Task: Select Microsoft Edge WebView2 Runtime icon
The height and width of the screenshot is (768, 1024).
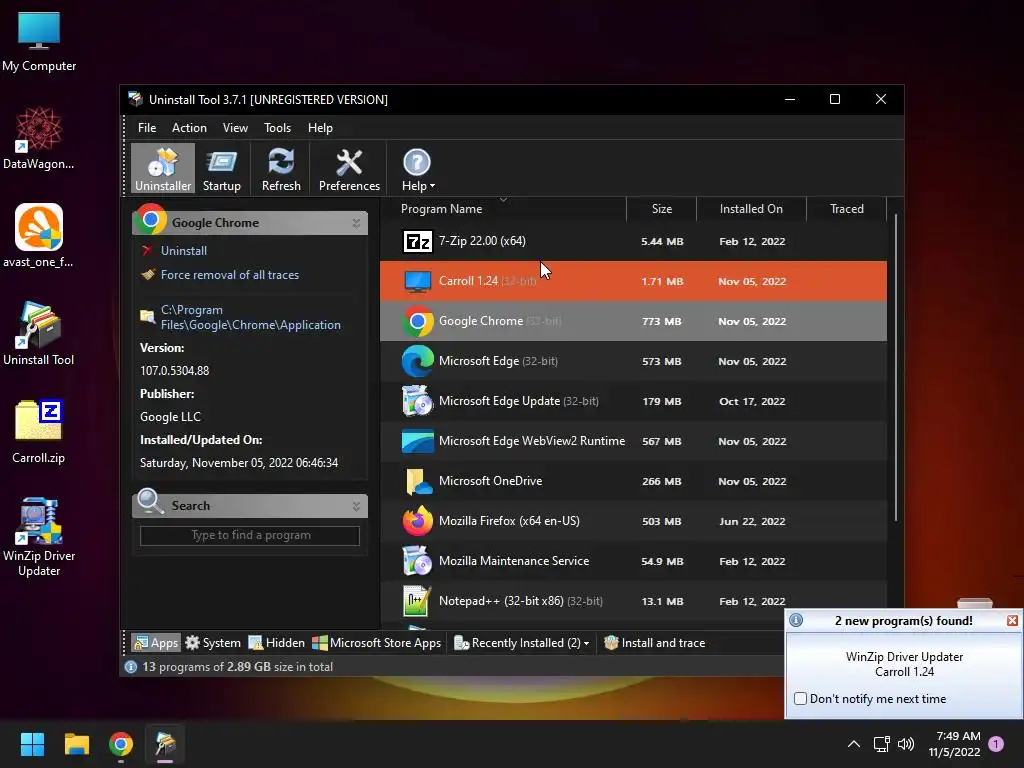Action: point(417,441)
